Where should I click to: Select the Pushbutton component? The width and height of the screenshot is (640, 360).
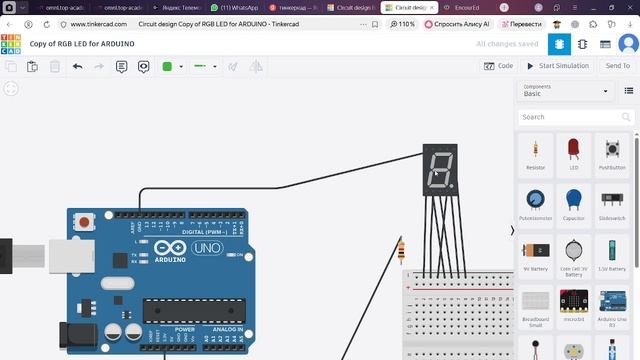click(612, 155)
